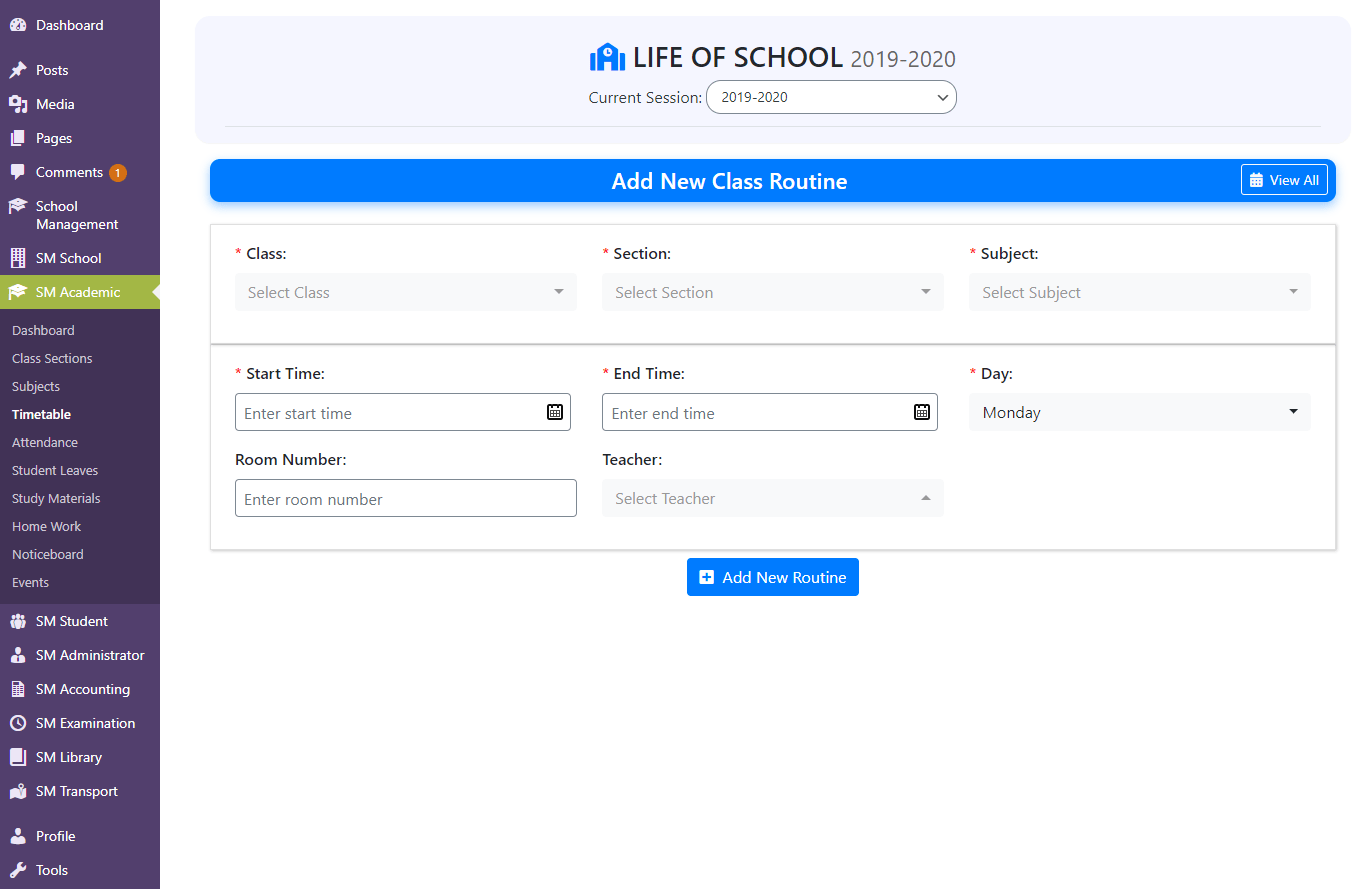Image resolution: width=1366 pixels, height=889 pixels.
Task: Click the Media icon in sidebar
Action: 17,104
